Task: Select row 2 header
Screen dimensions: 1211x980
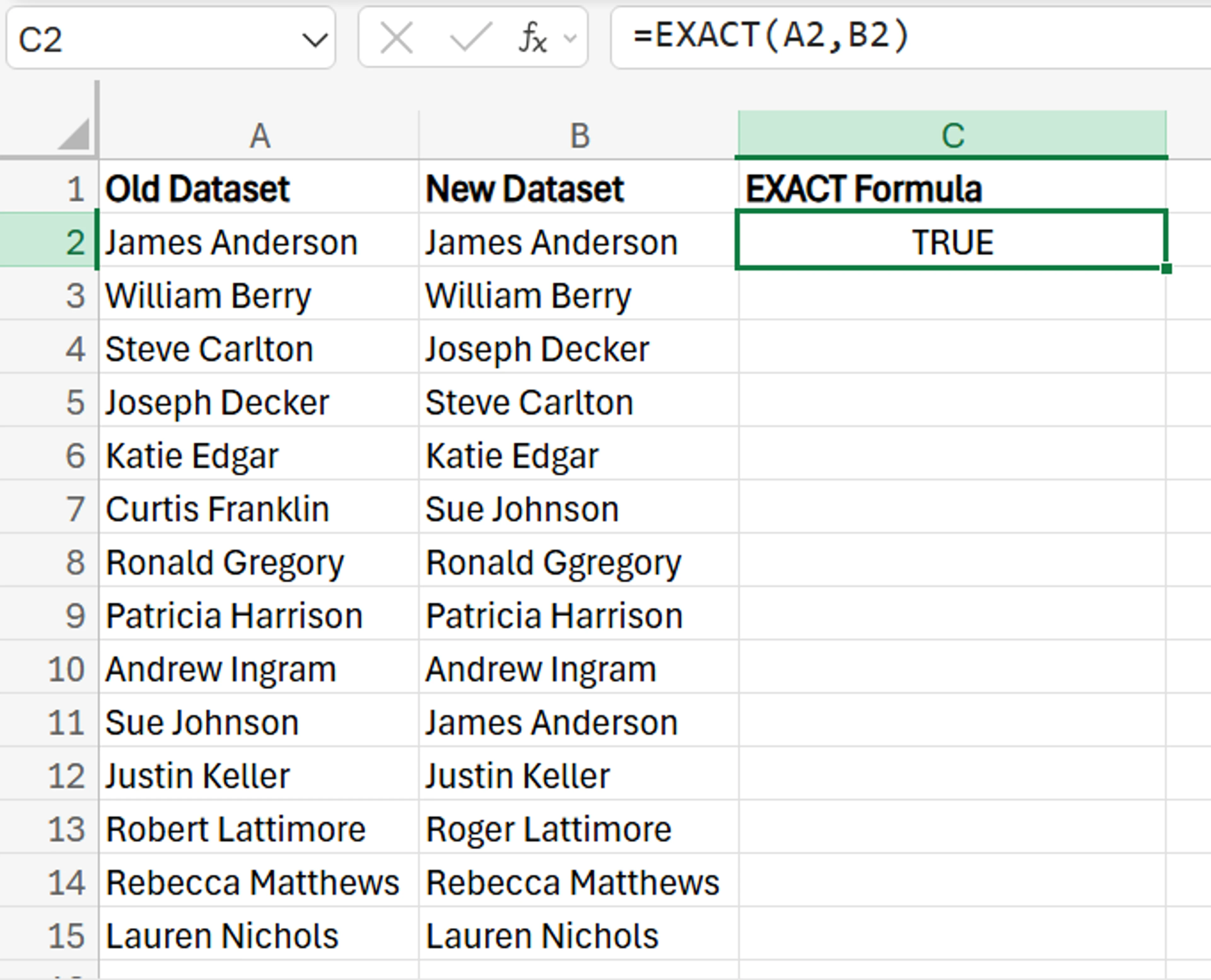Action: point(49,240)
